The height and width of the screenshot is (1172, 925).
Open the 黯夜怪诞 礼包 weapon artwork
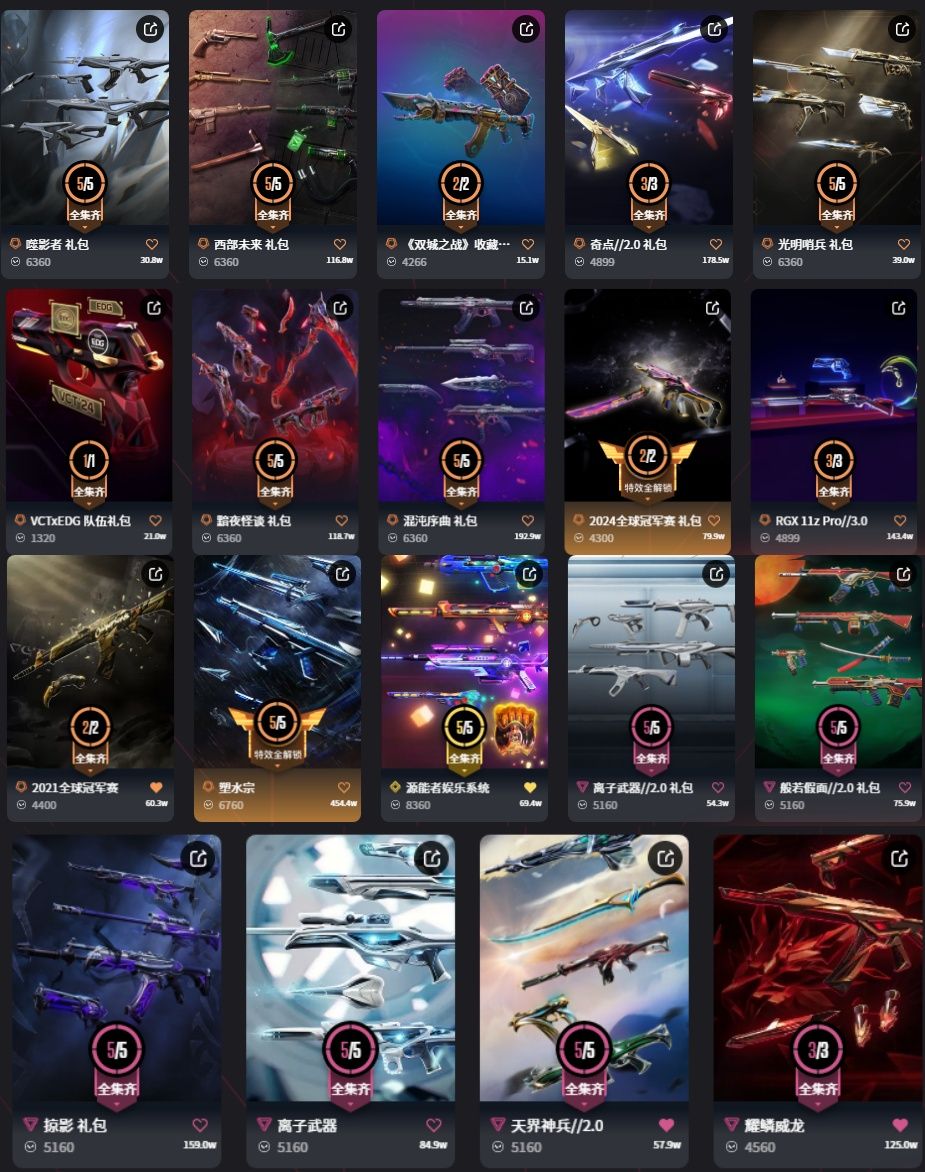click(275, 396)
